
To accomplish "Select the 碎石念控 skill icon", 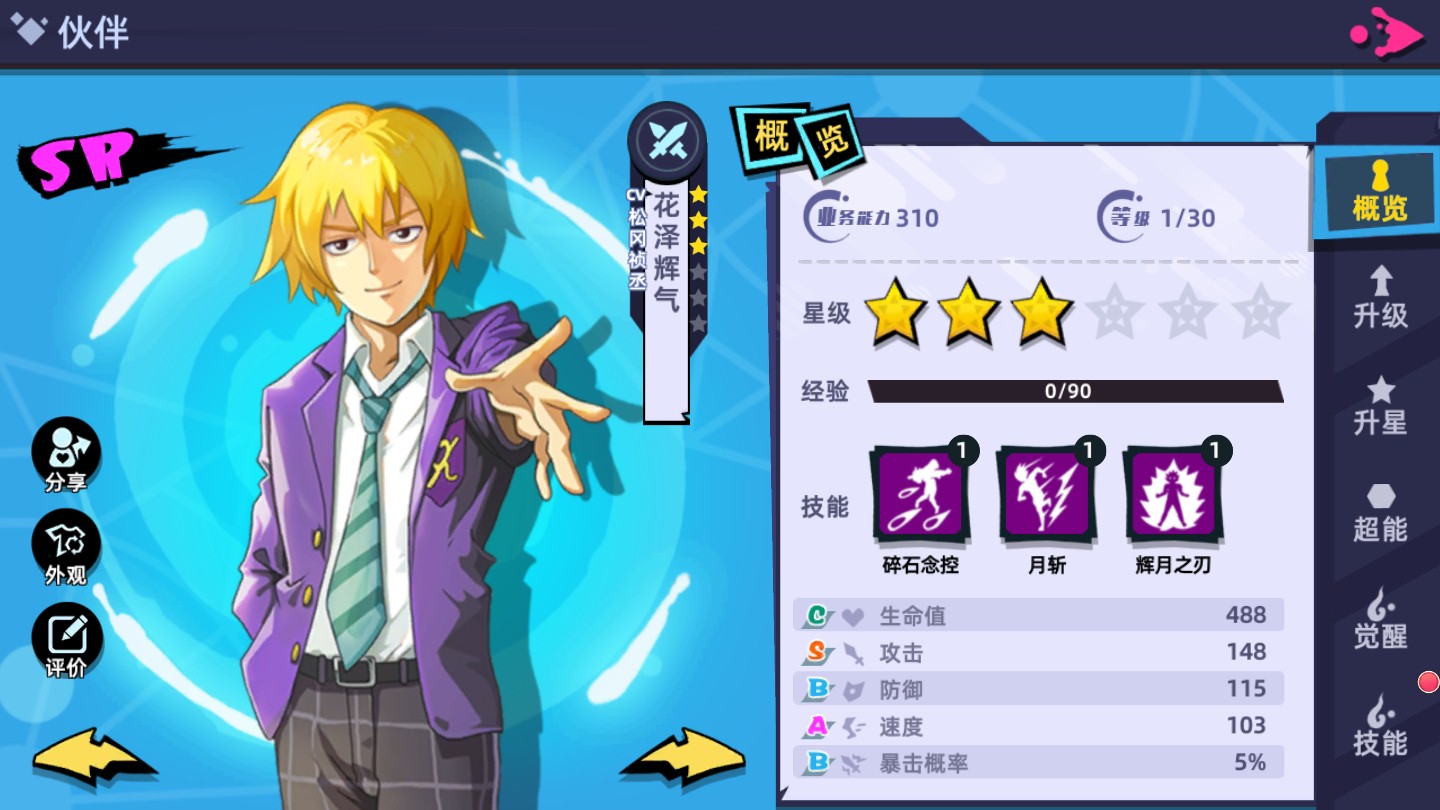I will (921, 493).
